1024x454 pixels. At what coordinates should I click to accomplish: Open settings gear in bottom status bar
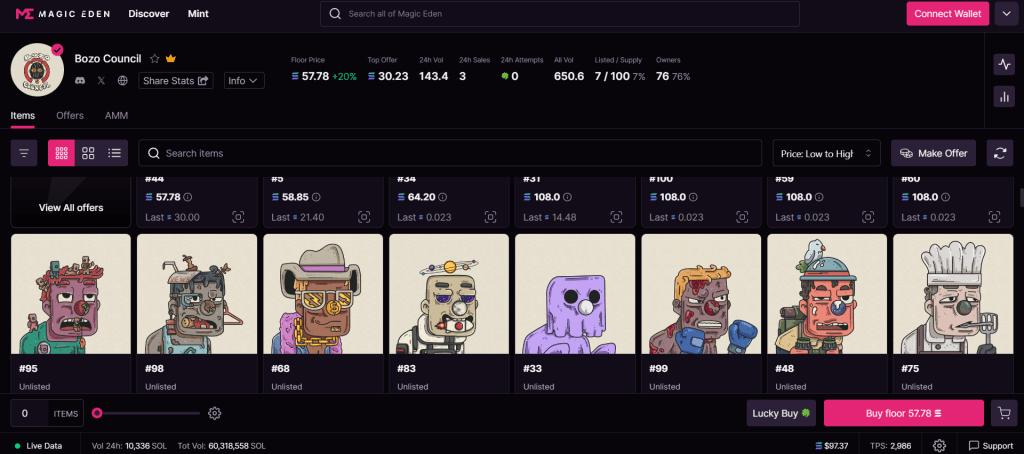[x=939, y=445]
